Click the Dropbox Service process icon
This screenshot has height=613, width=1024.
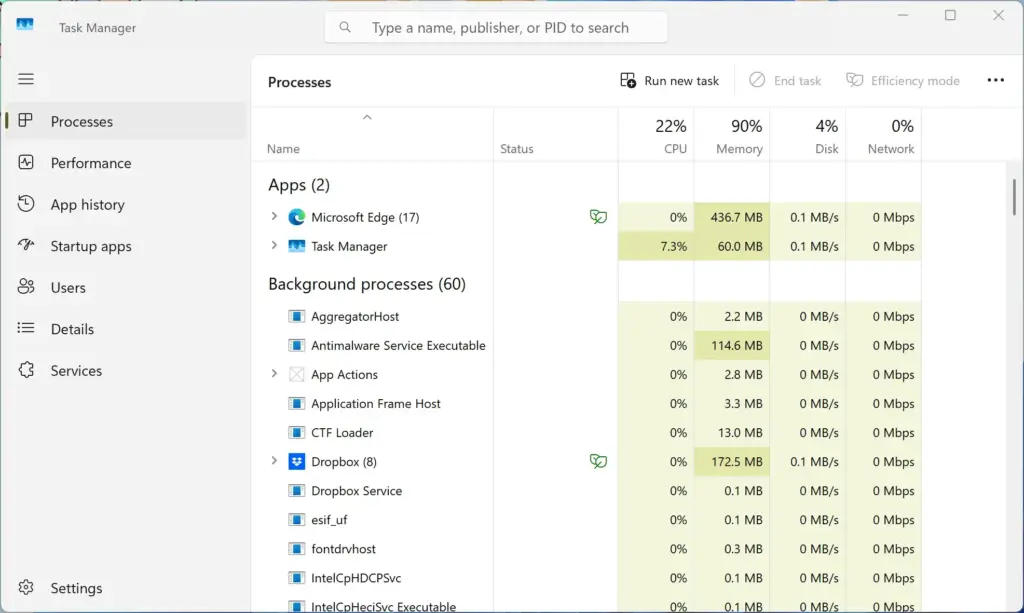click(x=296, y=490)
